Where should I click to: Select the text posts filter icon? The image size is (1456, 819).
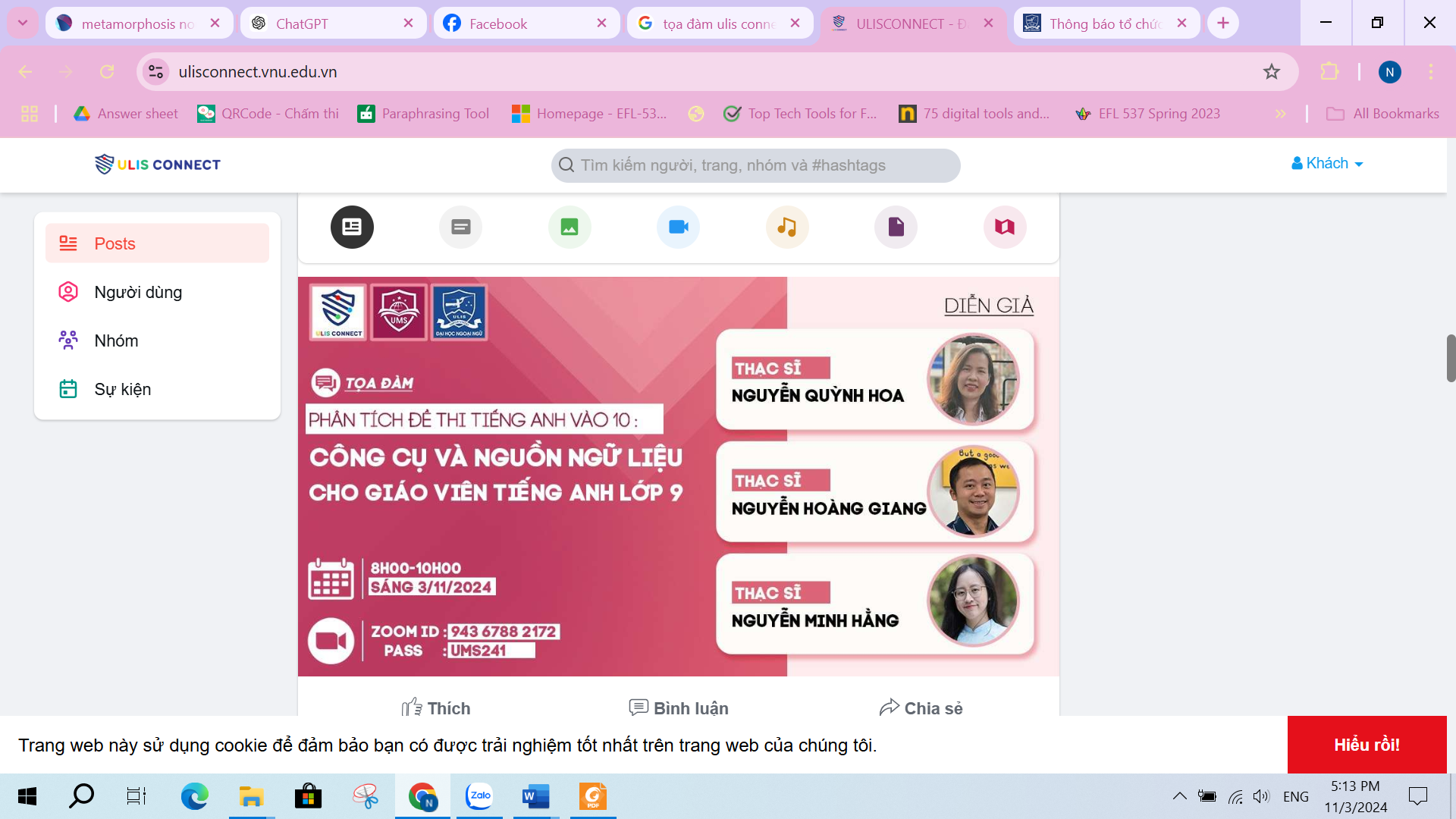tap(460, 227)
